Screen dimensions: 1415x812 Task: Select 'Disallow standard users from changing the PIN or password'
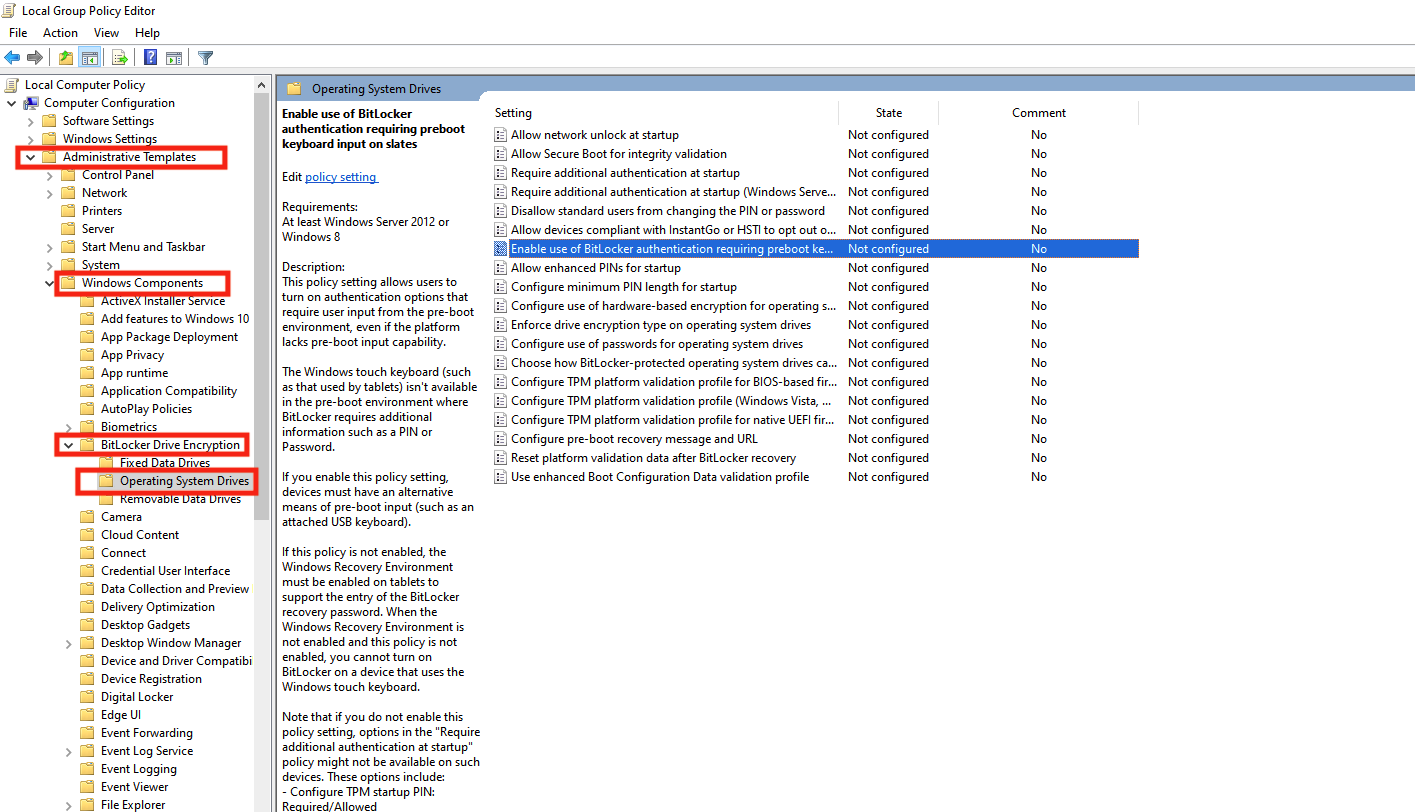pyautogui.click(x=668, y=211)
